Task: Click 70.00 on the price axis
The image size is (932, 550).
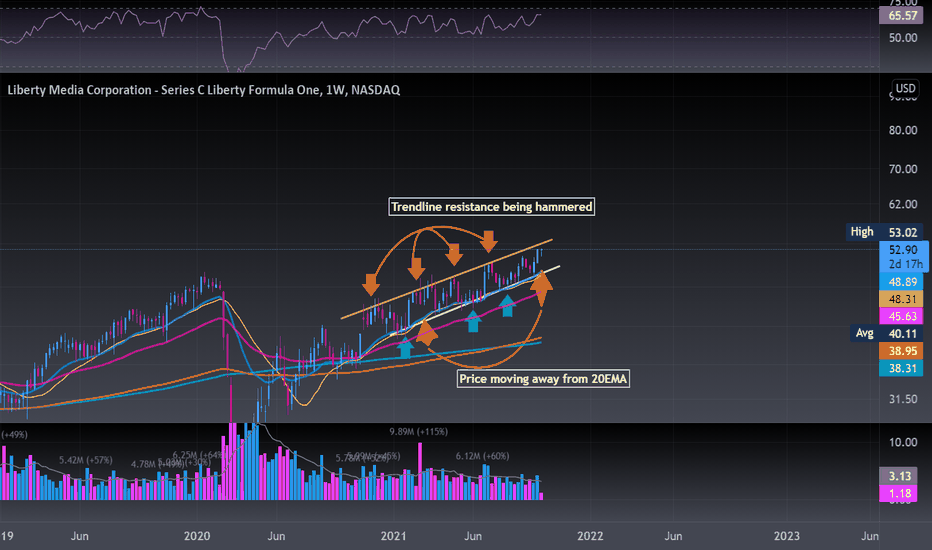Action: click(903, 169)
